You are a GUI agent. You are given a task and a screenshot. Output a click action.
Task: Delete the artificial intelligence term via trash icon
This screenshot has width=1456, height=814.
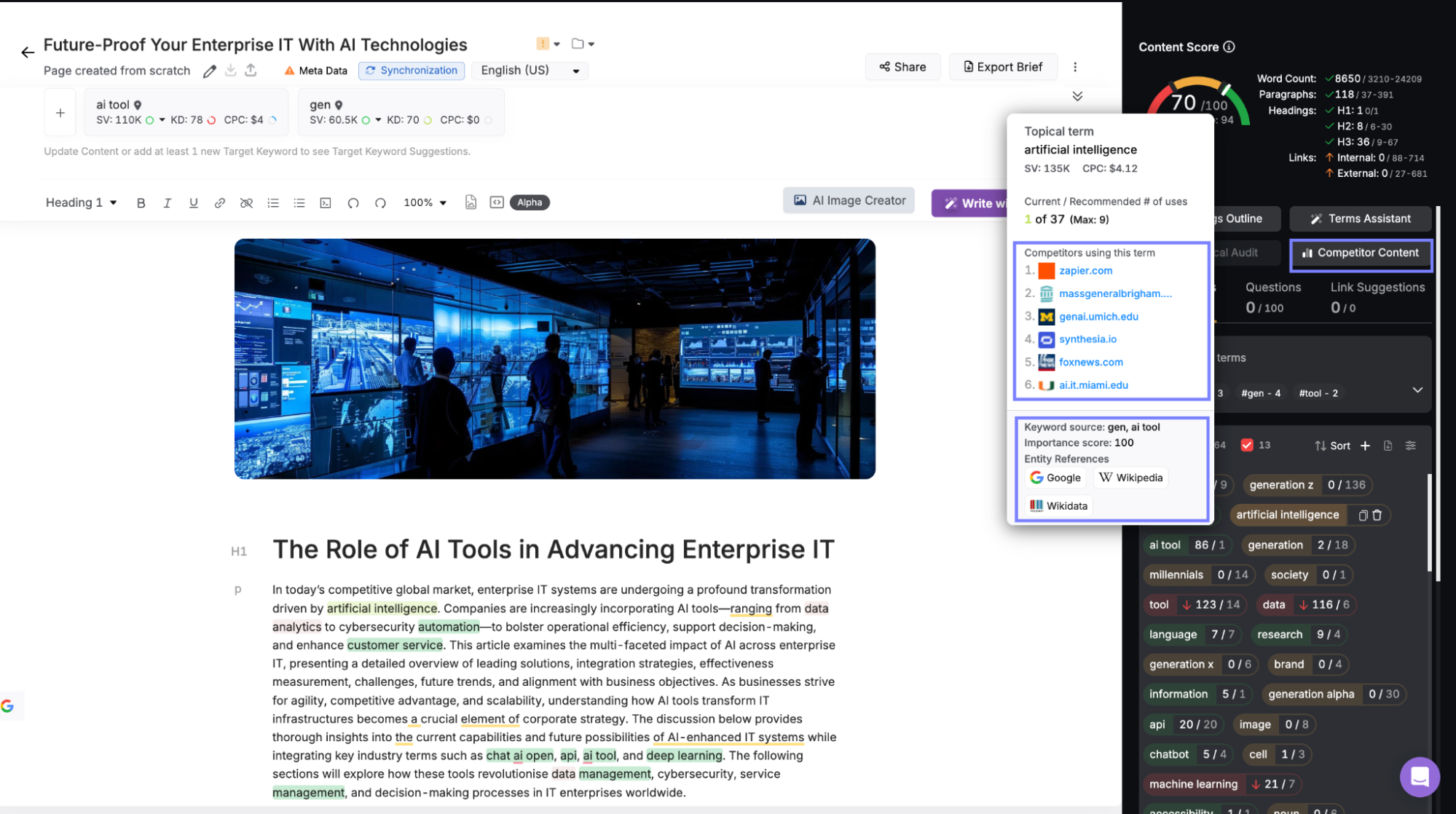point(1377,515)
